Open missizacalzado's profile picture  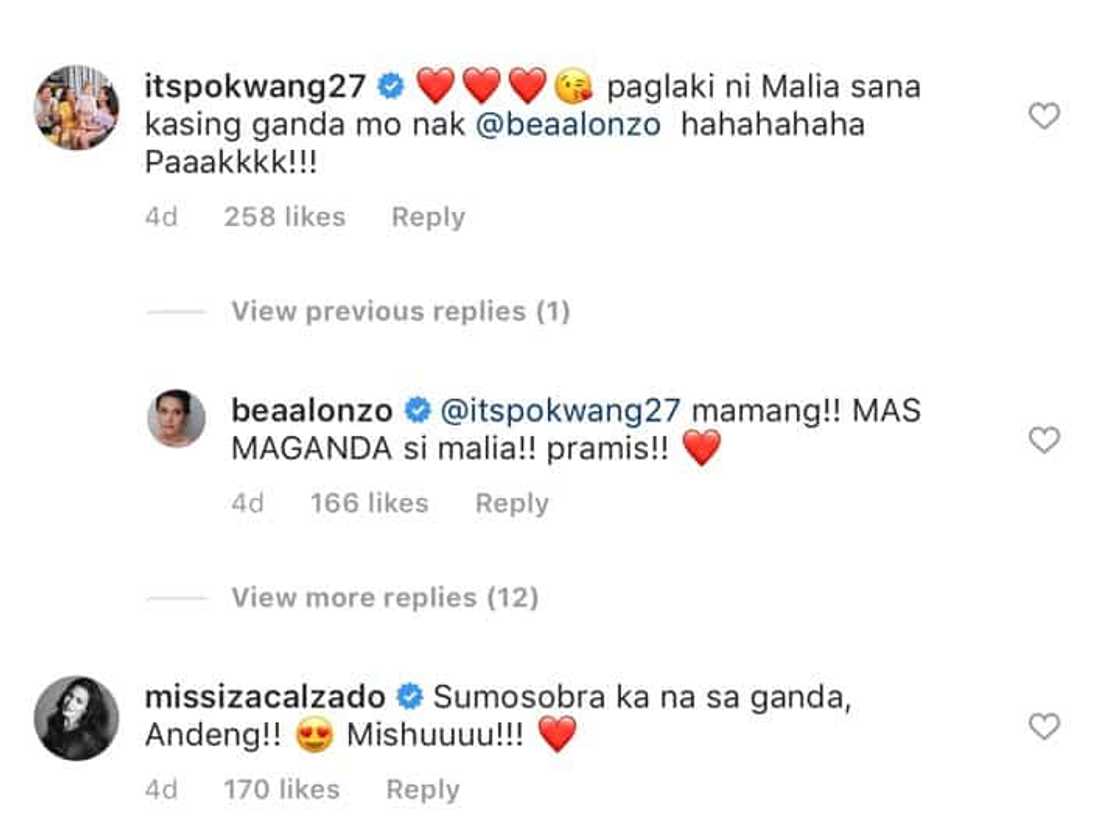[77, 718]
